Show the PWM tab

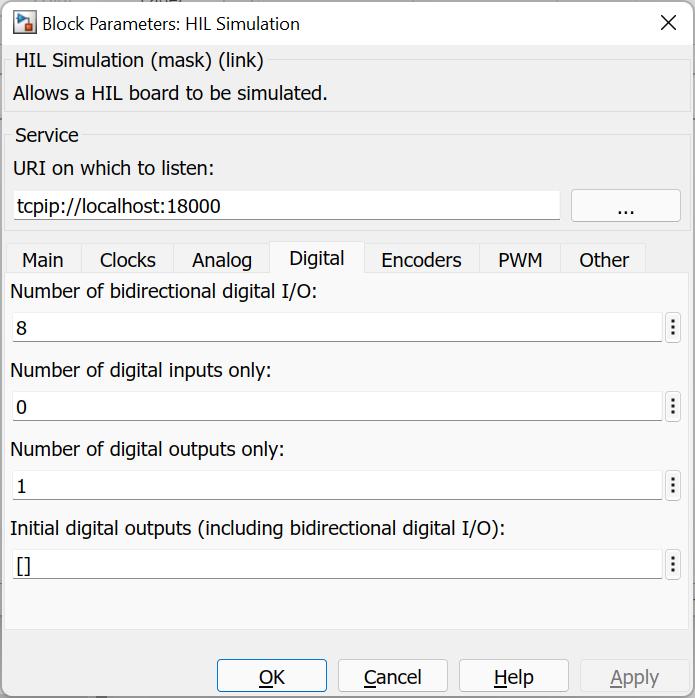point(520,260)
